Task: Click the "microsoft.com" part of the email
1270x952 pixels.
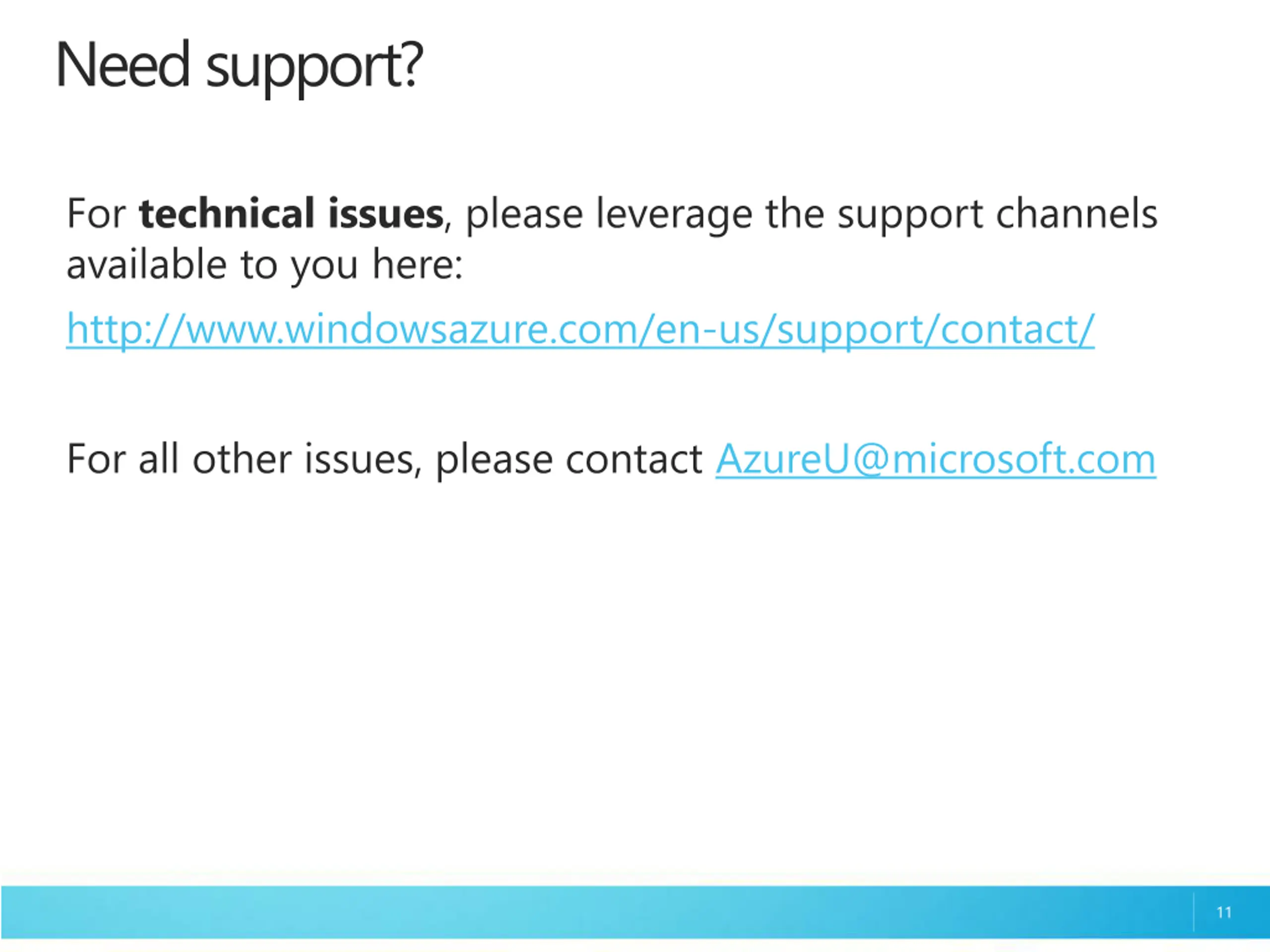Action: [1023, 459]
